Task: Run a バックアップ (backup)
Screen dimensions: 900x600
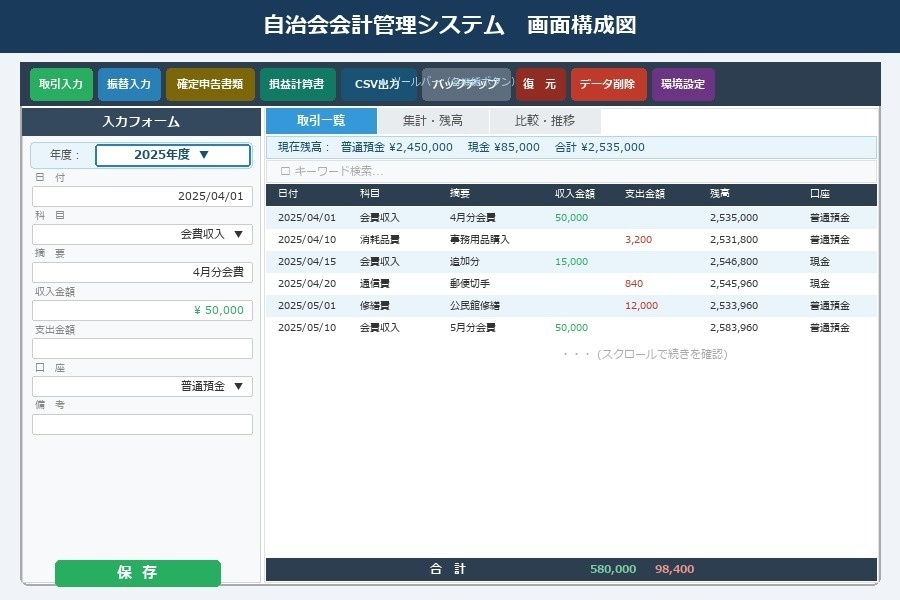Action: (x=465, y=85)
